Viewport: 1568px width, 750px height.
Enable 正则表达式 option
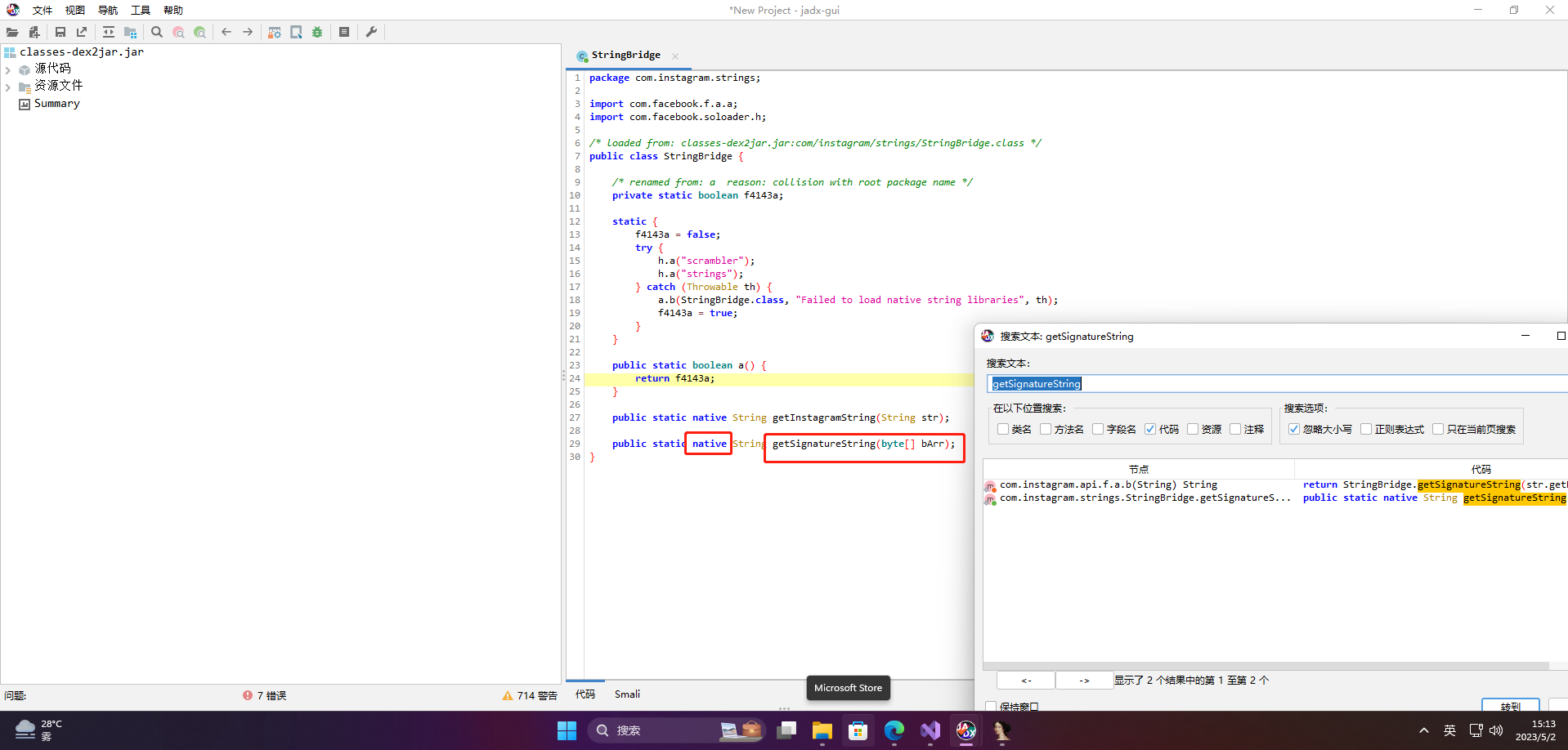click(x=1366, y=429)
